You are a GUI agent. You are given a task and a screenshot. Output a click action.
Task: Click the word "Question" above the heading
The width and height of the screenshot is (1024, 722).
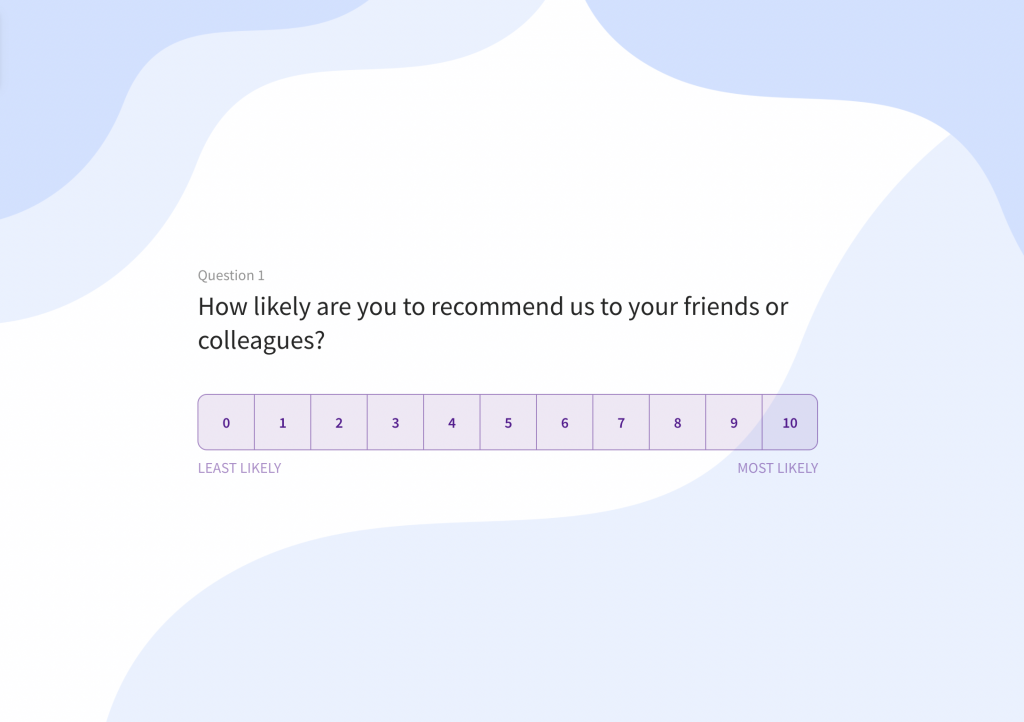225,276
